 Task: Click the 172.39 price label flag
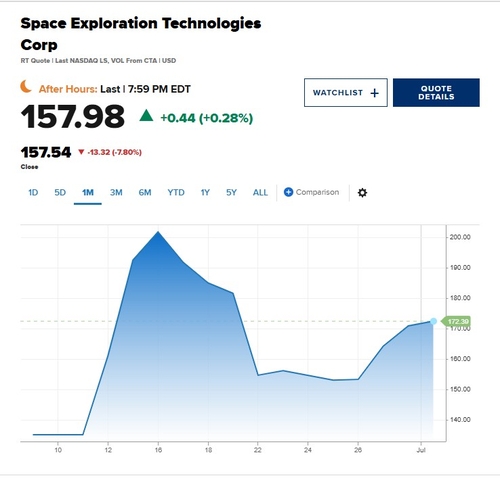click(456, 321)
